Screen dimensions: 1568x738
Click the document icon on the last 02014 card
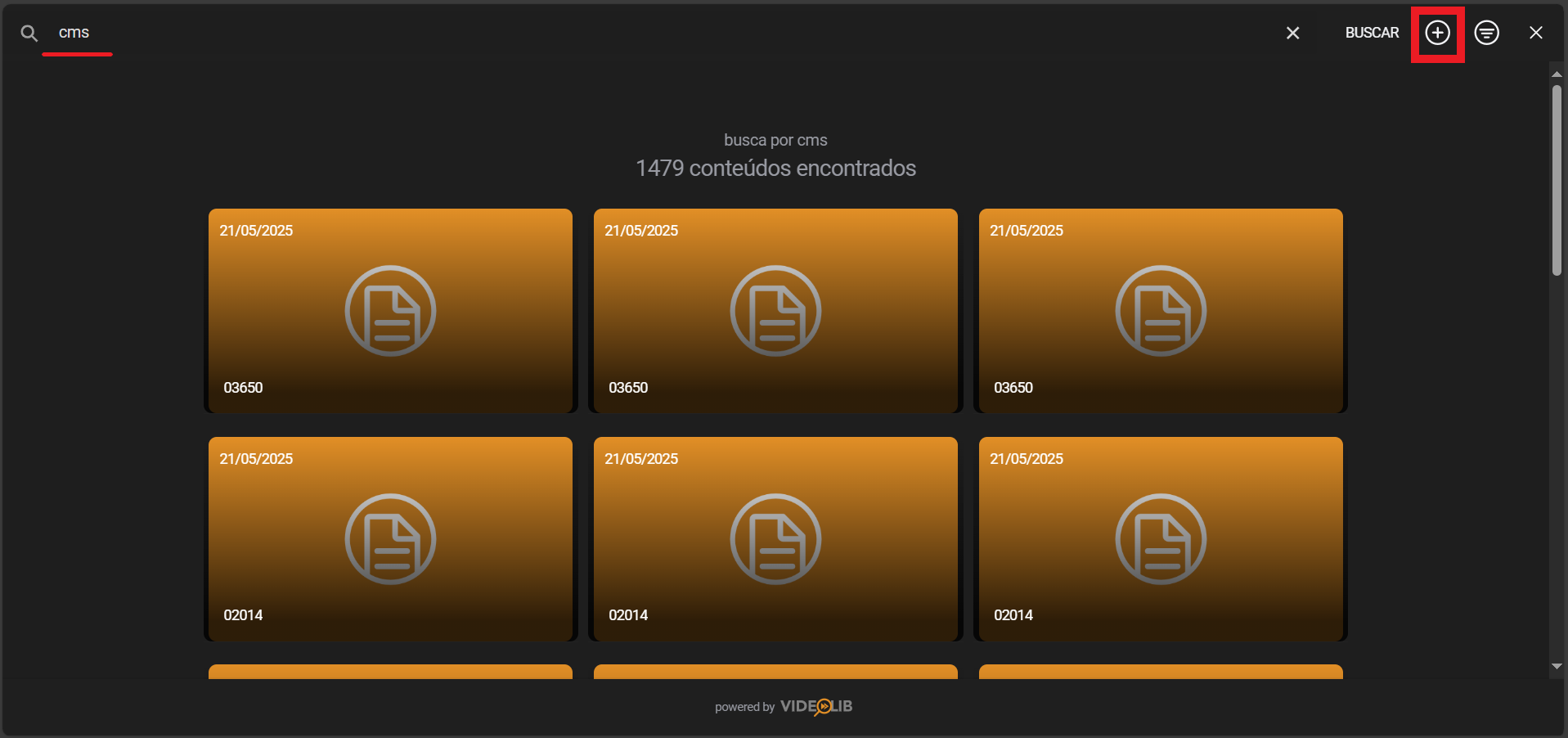1160,538
